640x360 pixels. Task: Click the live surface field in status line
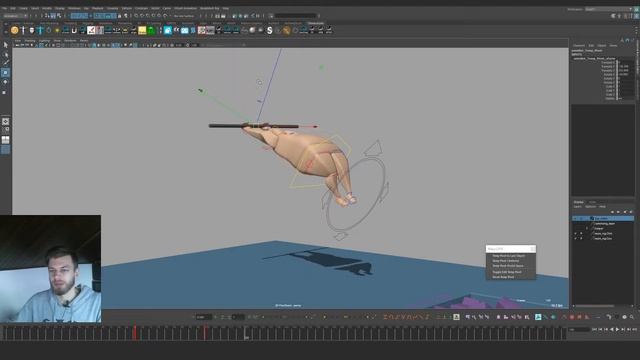(x=184, y=16)
